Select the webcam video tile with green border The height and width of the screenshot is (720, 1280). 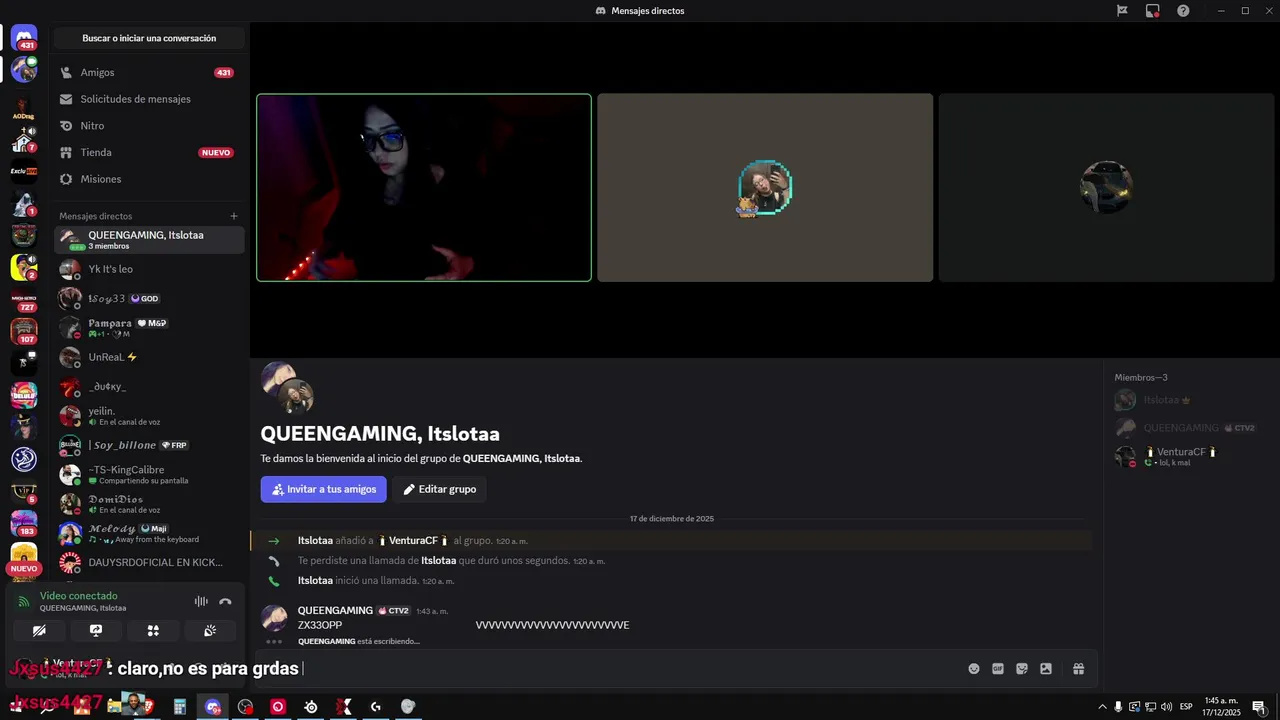tap(424, 188)
